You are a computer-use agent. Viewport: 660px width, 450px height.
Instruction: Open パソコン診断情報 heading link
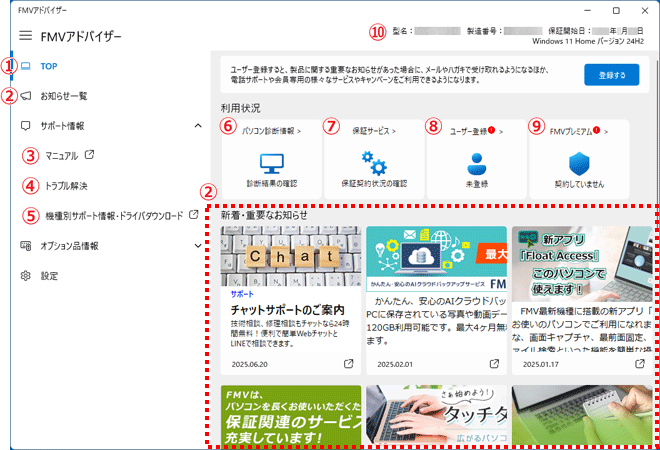pyautogui.click(x=271, y=131)
